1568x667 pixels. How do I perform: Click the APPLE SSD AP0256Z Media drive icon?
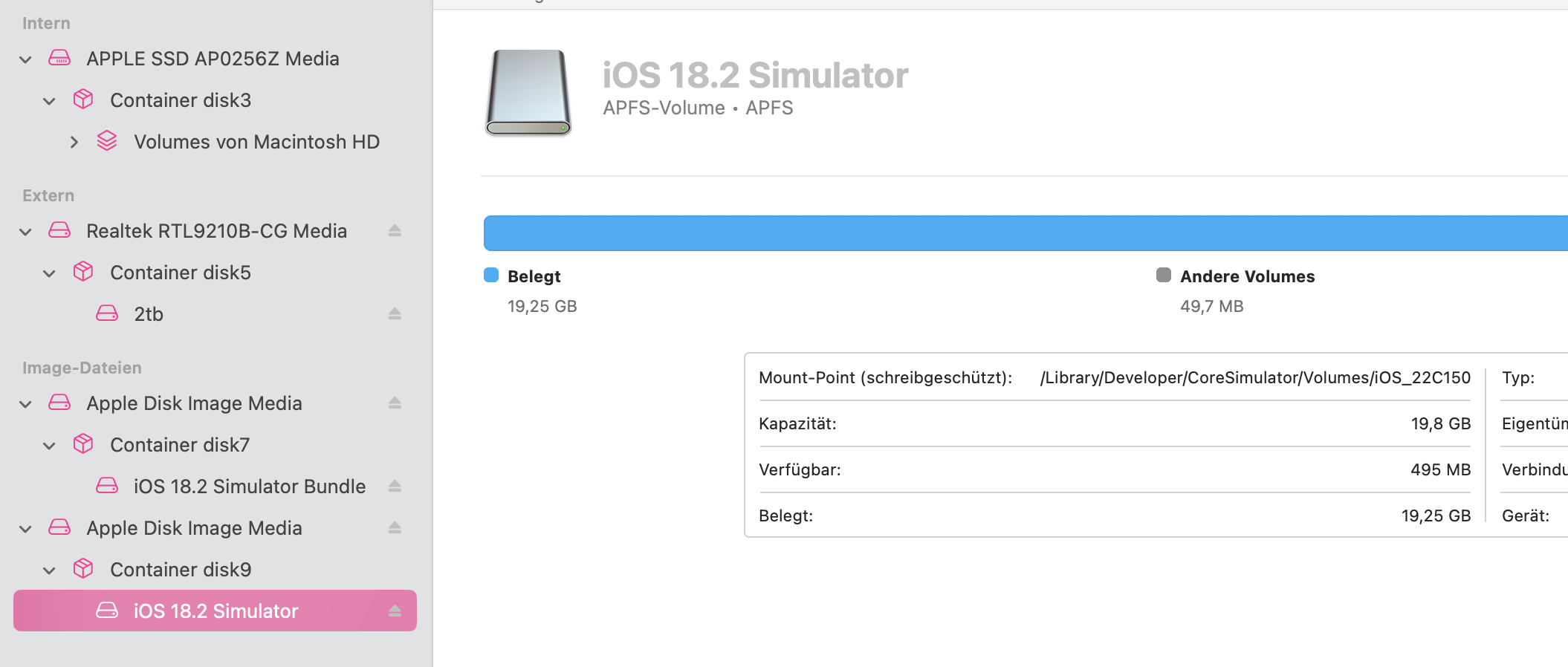coord(59,58)
